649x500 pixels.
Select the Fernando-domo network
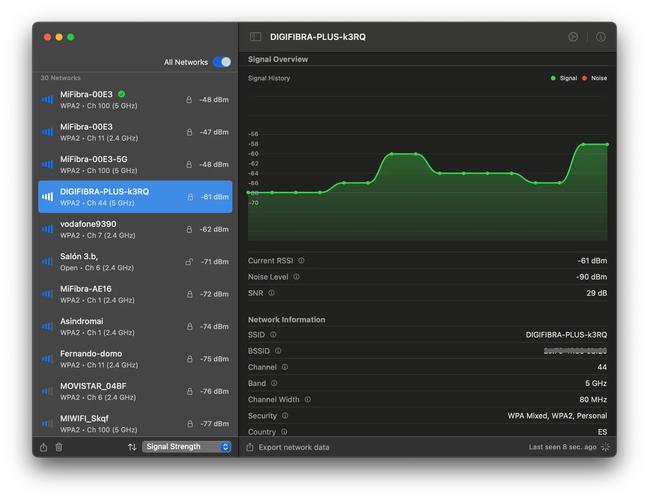(135, 358)
